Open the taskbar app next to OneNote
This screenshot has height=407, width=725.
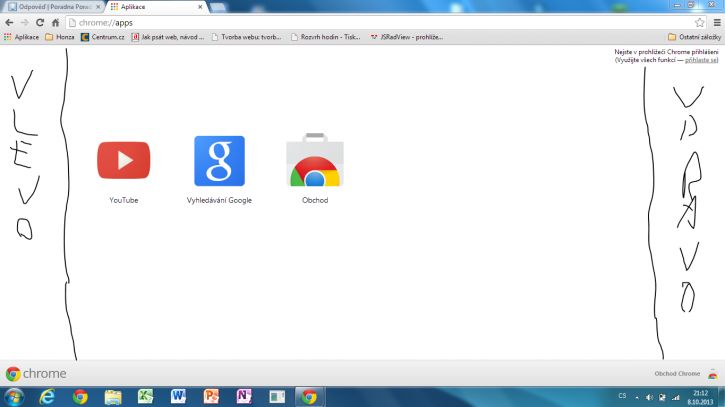click(x=277, y=397)
